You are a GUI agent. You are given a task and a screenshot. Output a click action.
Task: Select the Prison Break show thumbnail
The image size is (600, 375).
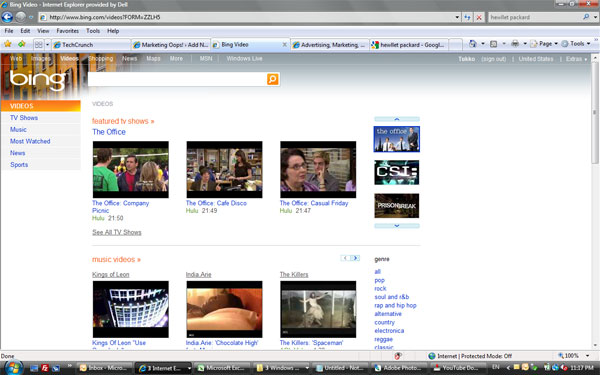pyautogui.click(x=396, y=206)
